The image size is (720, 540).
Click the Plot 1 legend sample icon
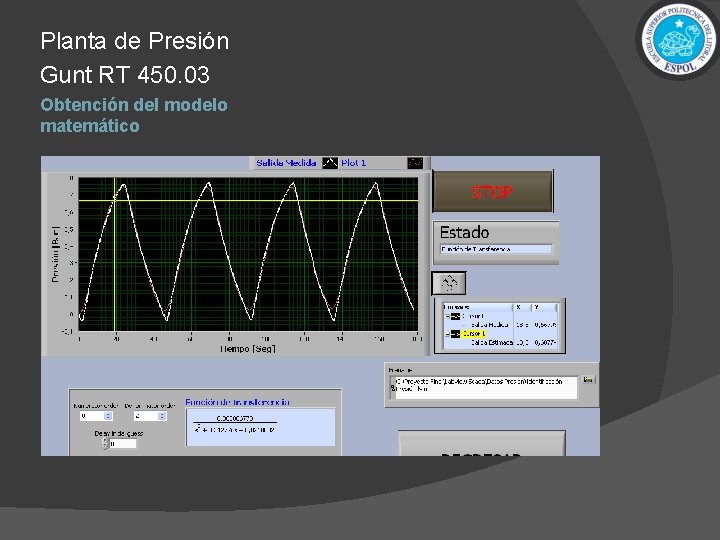click(415, 163)
